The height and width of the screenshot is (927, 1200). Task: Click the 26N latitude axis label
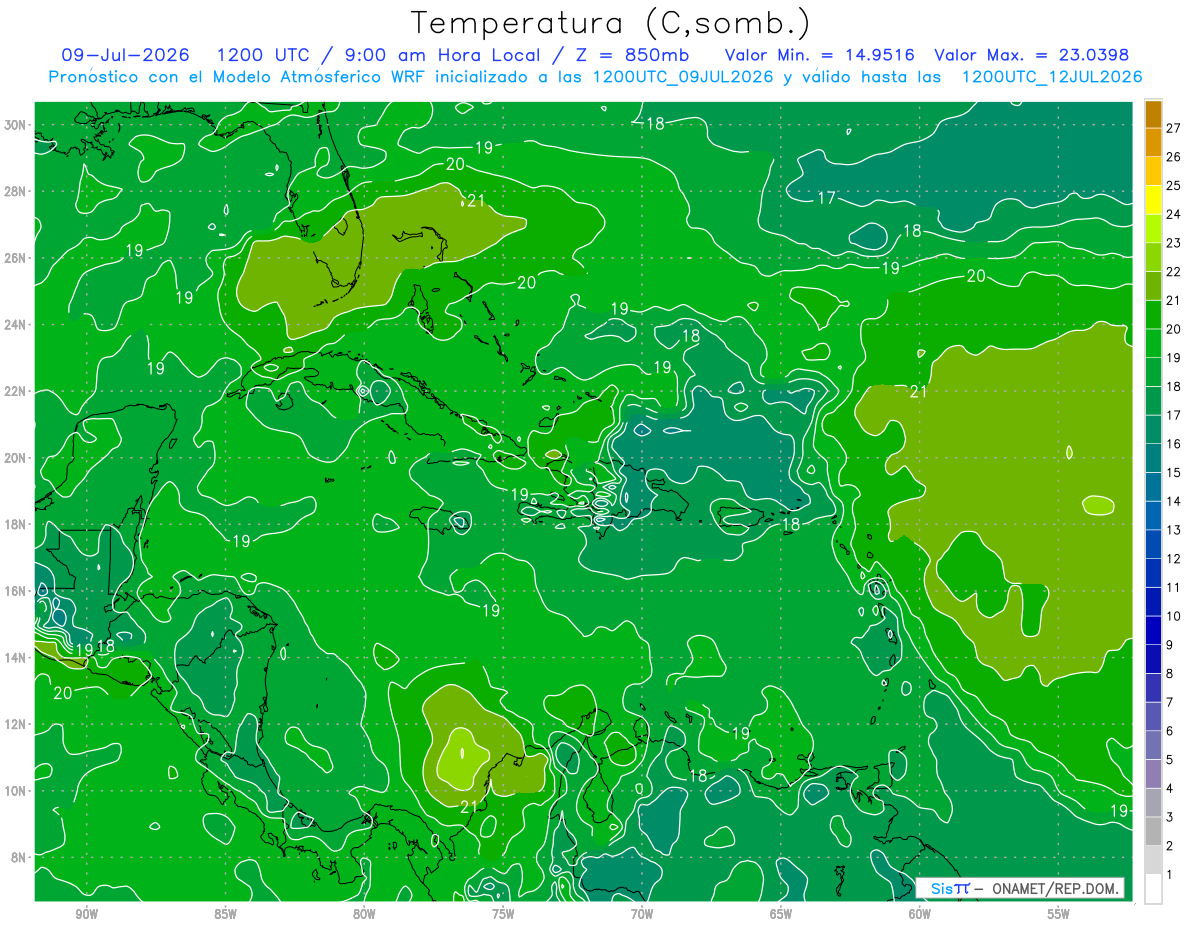pyautogui.click(x=17, y=258)
